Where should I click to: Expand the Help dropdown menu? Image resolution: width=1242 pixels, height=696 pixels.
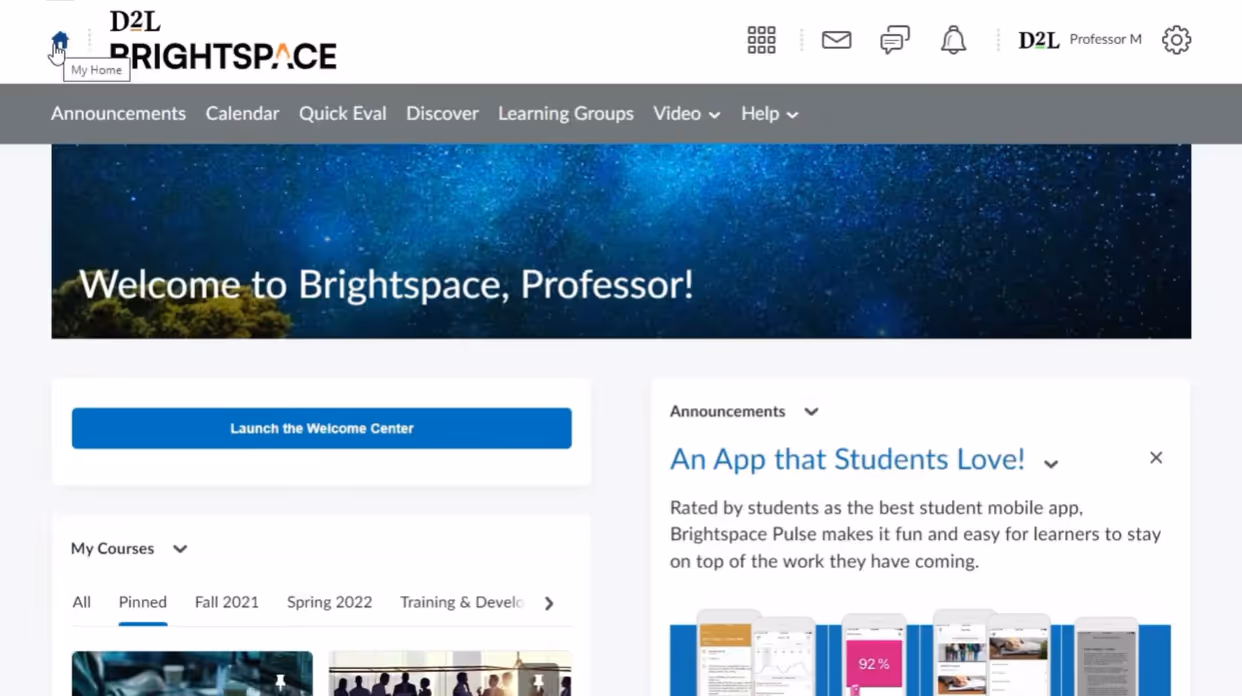point(770,114)
